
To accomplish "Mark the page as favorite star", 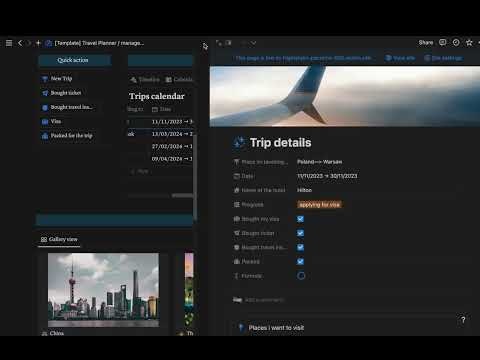I will click(x=469, y=42).
